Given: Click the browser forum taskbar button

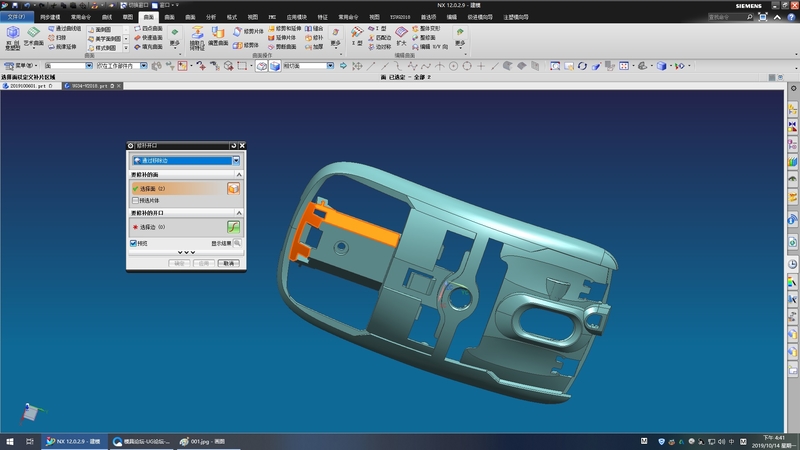Looking at the screenshot, I should [x=142, y=441].
